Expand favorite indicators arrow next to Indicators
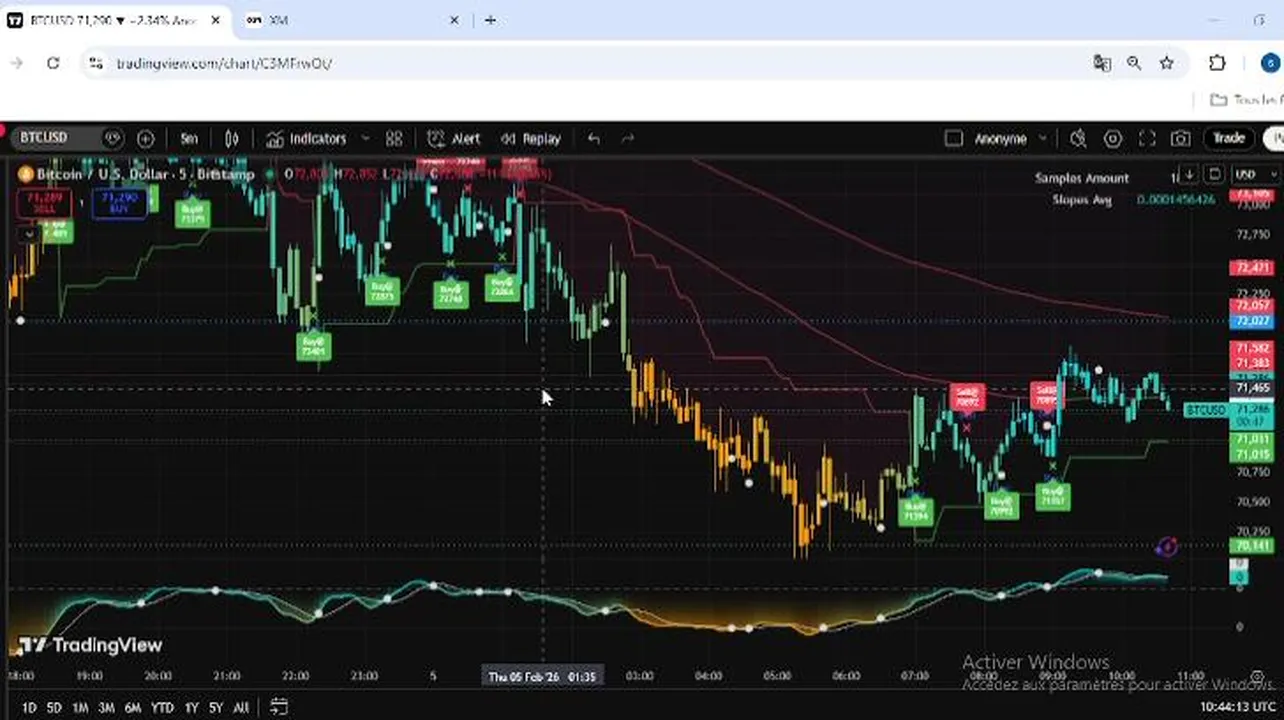This screenshot has width=1284, height=720. point(365,139)
